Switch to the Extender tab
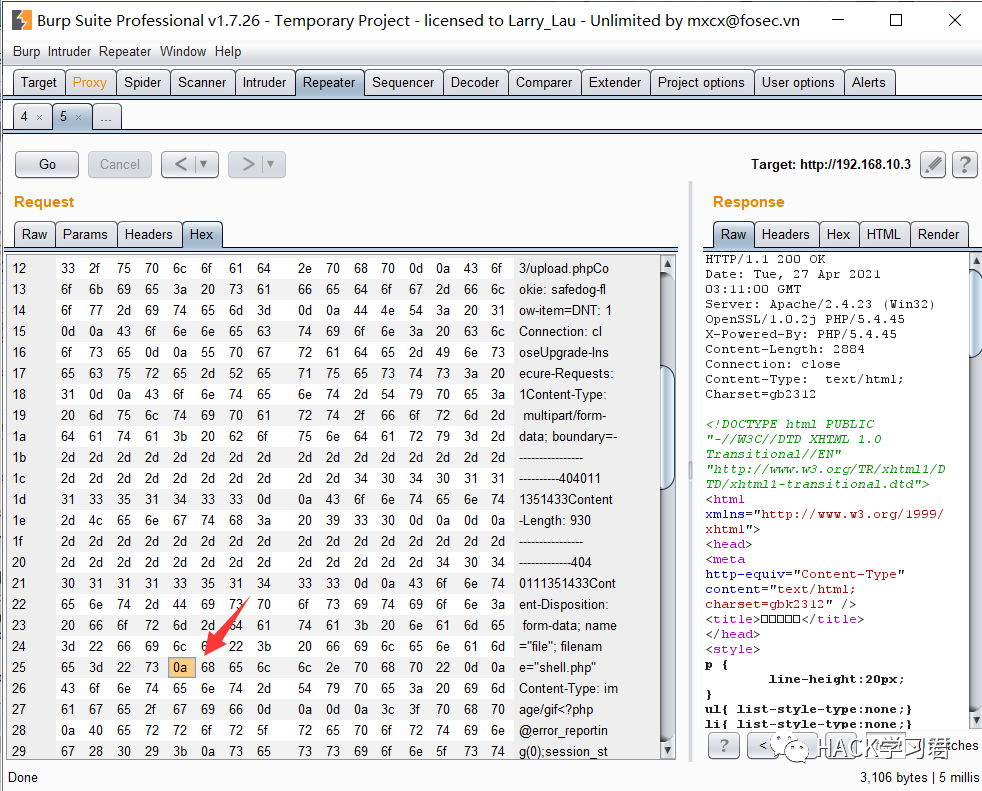This screenshot has width=982, height=791. point(615,83)
